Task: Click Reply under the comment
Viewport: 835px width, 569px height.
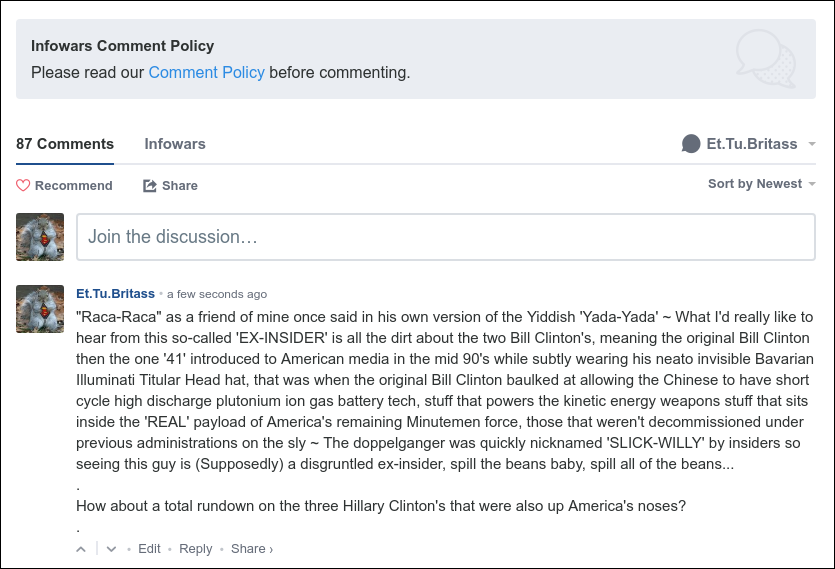Action: tap(196, 549)
